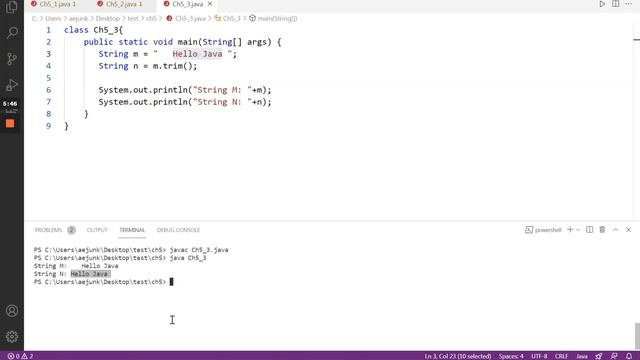Split the editor to the right

(x=616, y=4)
